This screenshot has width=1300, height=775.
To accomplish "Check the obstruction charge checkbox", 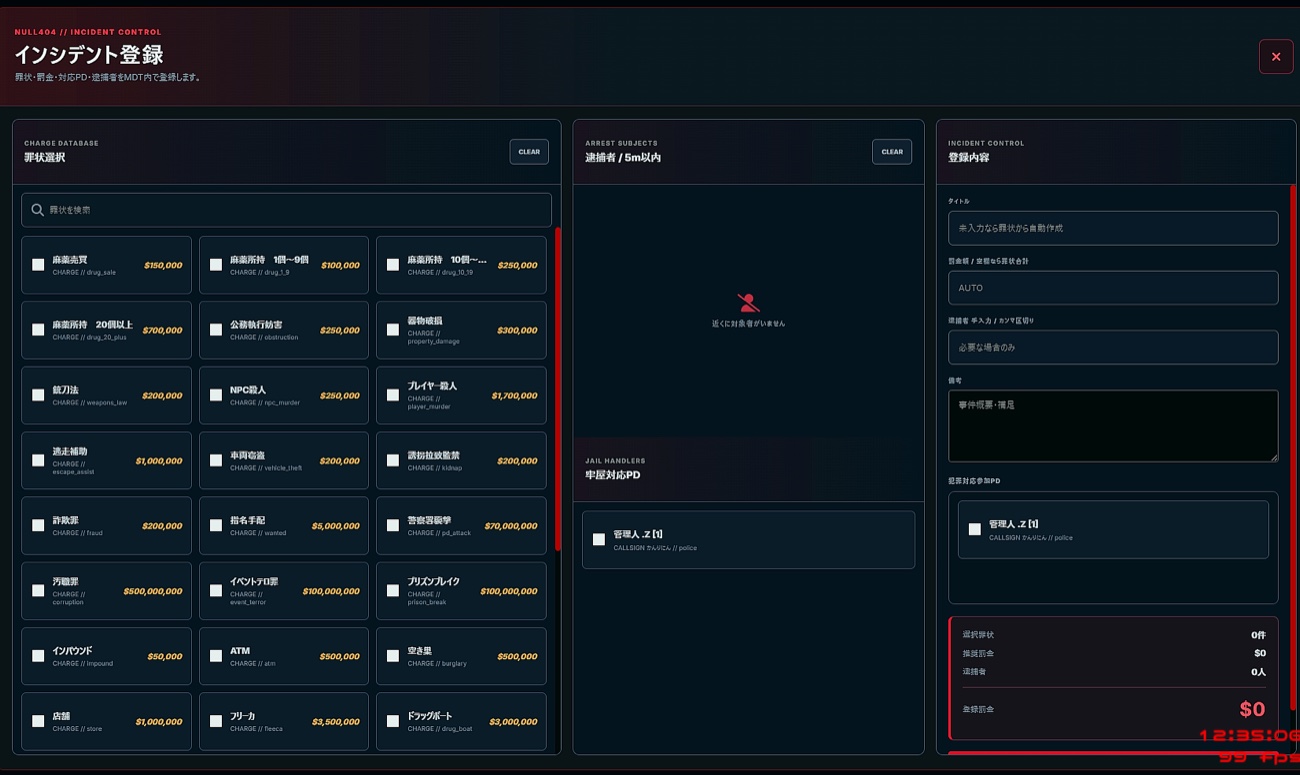I will (216, 330).
